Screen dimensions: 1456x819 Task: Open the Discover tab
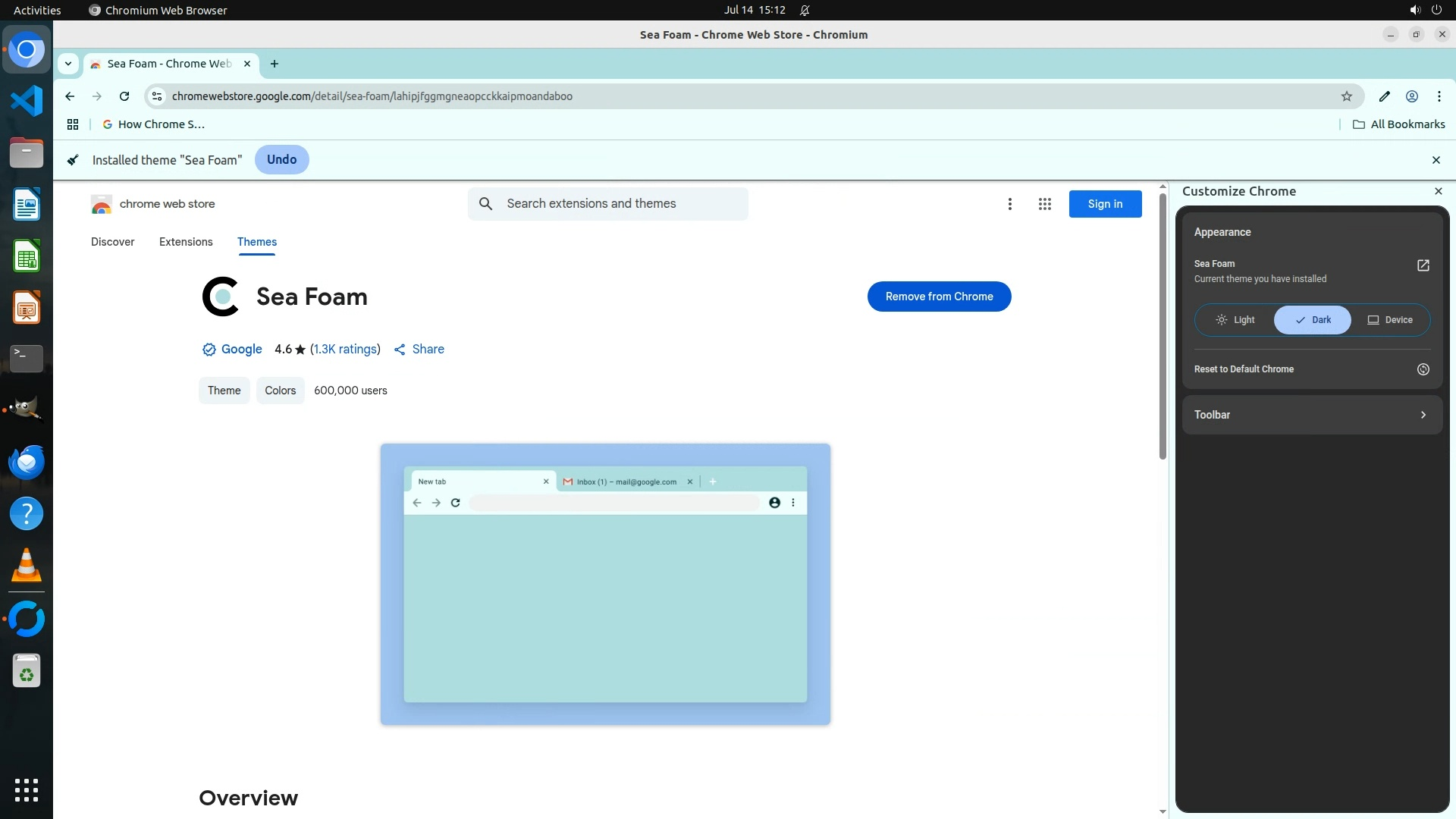pyautogui.click(x=112, y=242)
